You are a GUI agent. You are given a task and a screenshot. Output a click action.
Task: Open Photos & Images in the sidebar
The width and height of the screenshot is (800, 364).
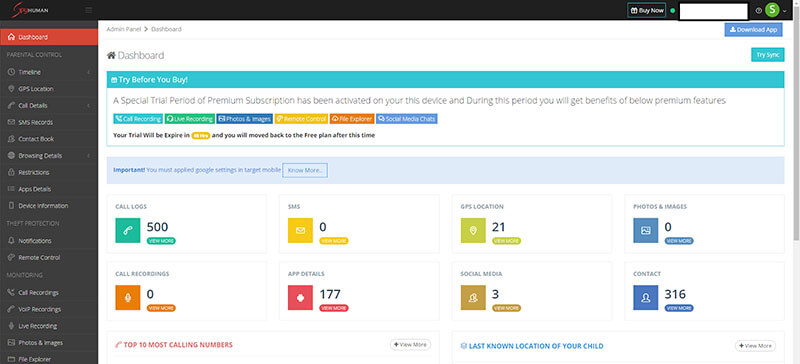pos(49,343)
